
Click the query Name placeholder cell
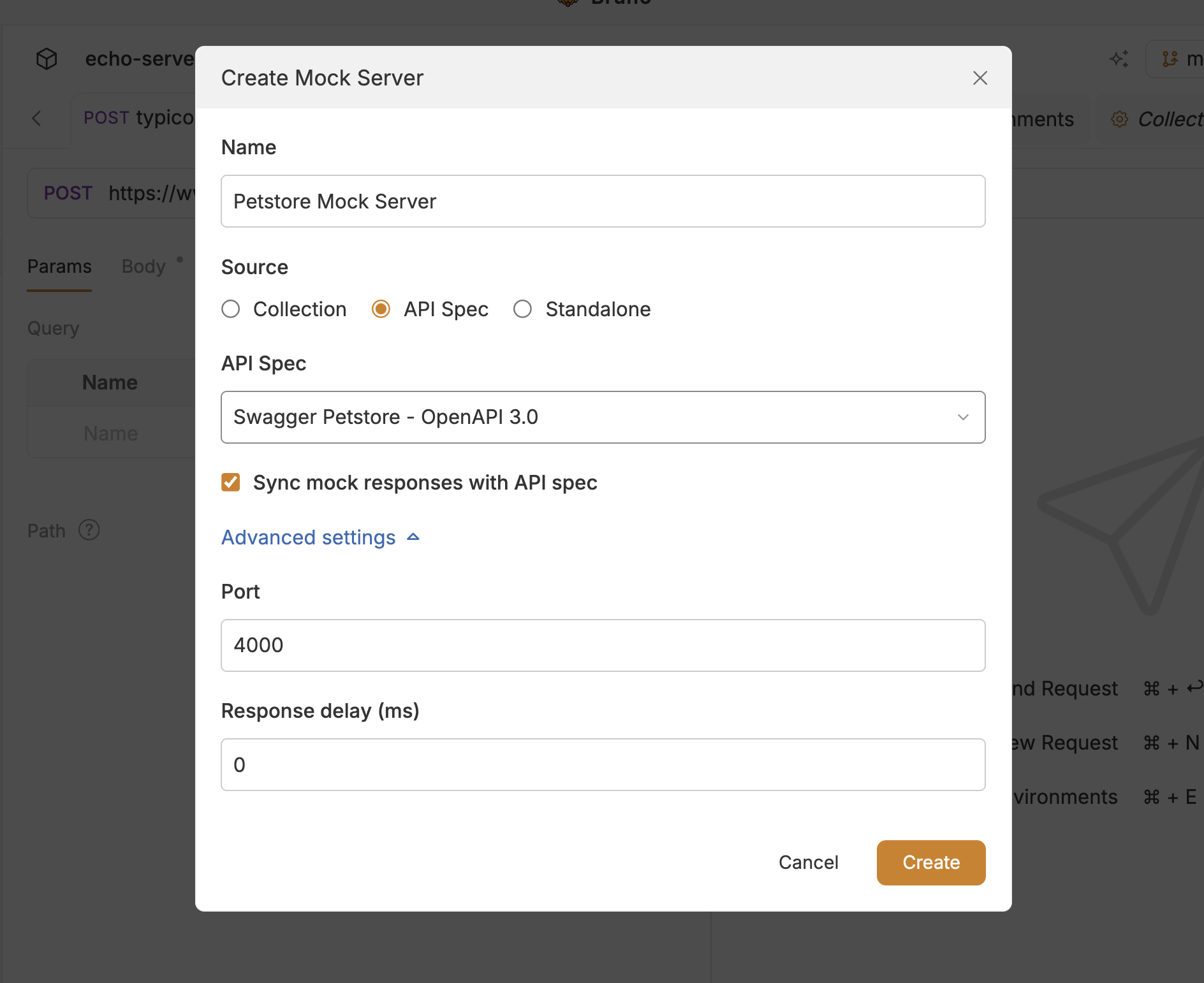point(111,433)
